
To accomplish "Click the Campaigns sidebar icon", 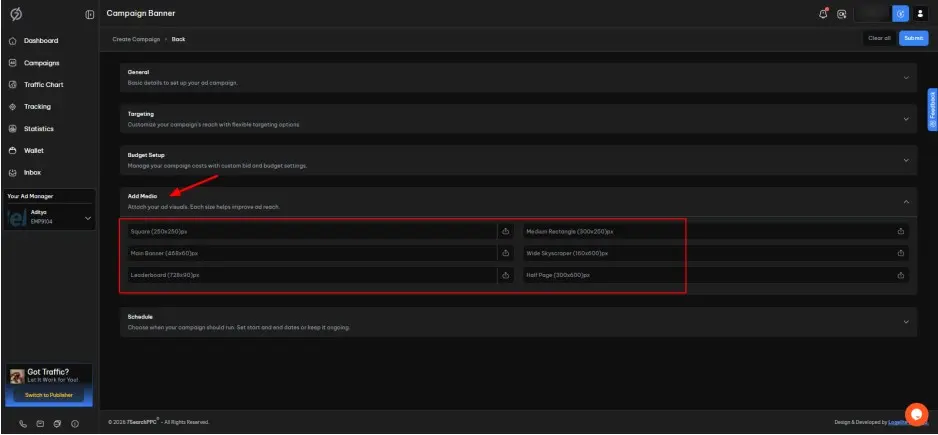I will point(13,63).
